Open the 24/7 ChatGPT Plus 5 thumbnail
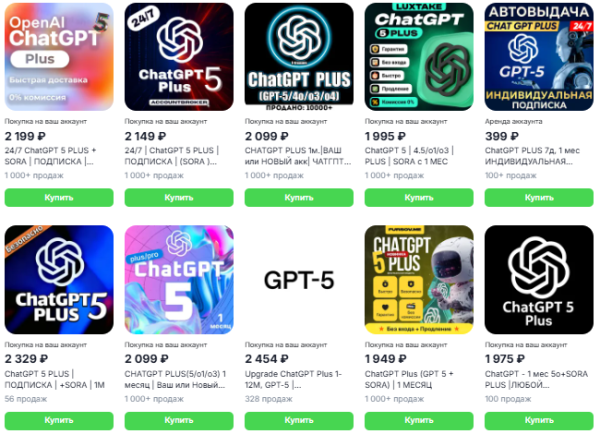Viewport: 600px width, 434px height. (x=179, y=57)
